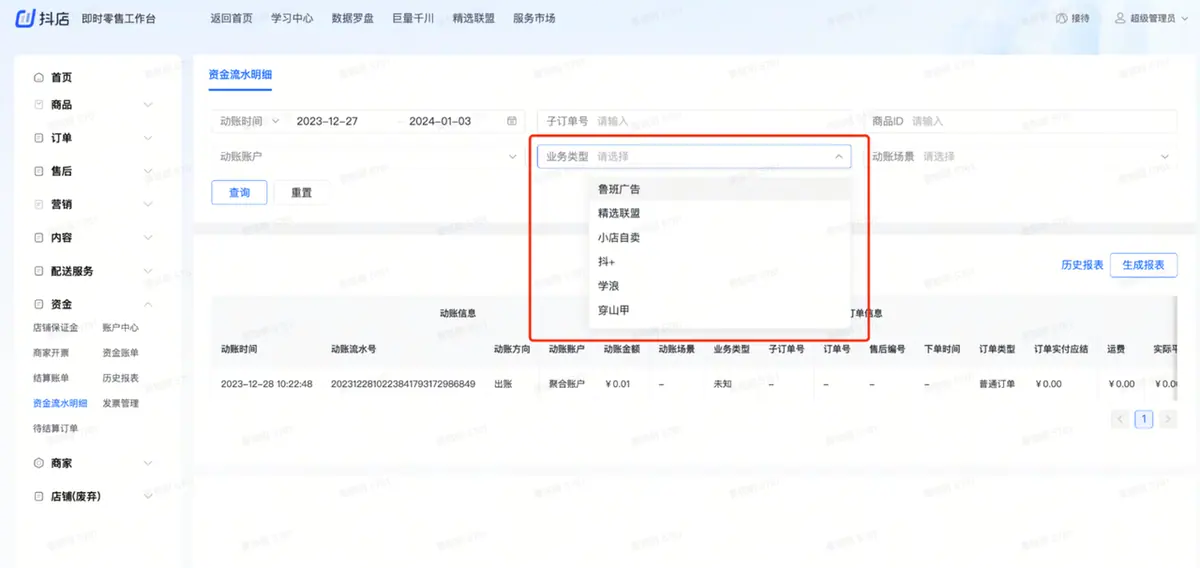Click the 超级管理员 user avatar icon
Viewport: 1200px width, 568px height.
coord(1120,18)
